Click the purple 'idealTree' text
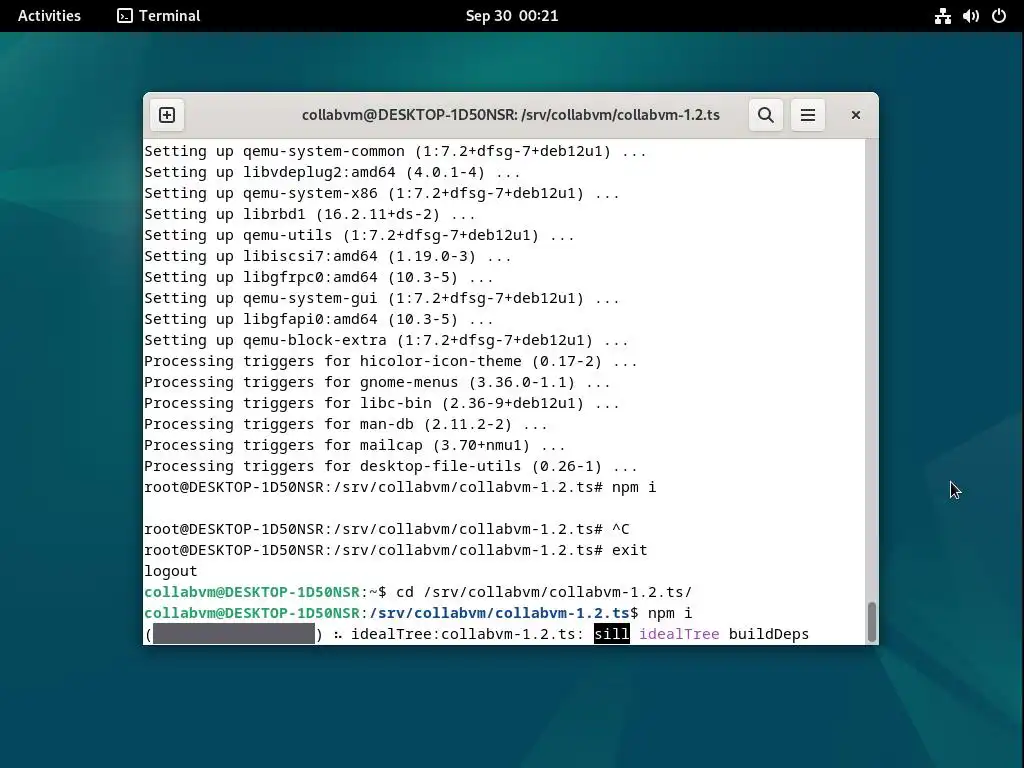This screenshot has width=1024, height=768. pos(679,633)
